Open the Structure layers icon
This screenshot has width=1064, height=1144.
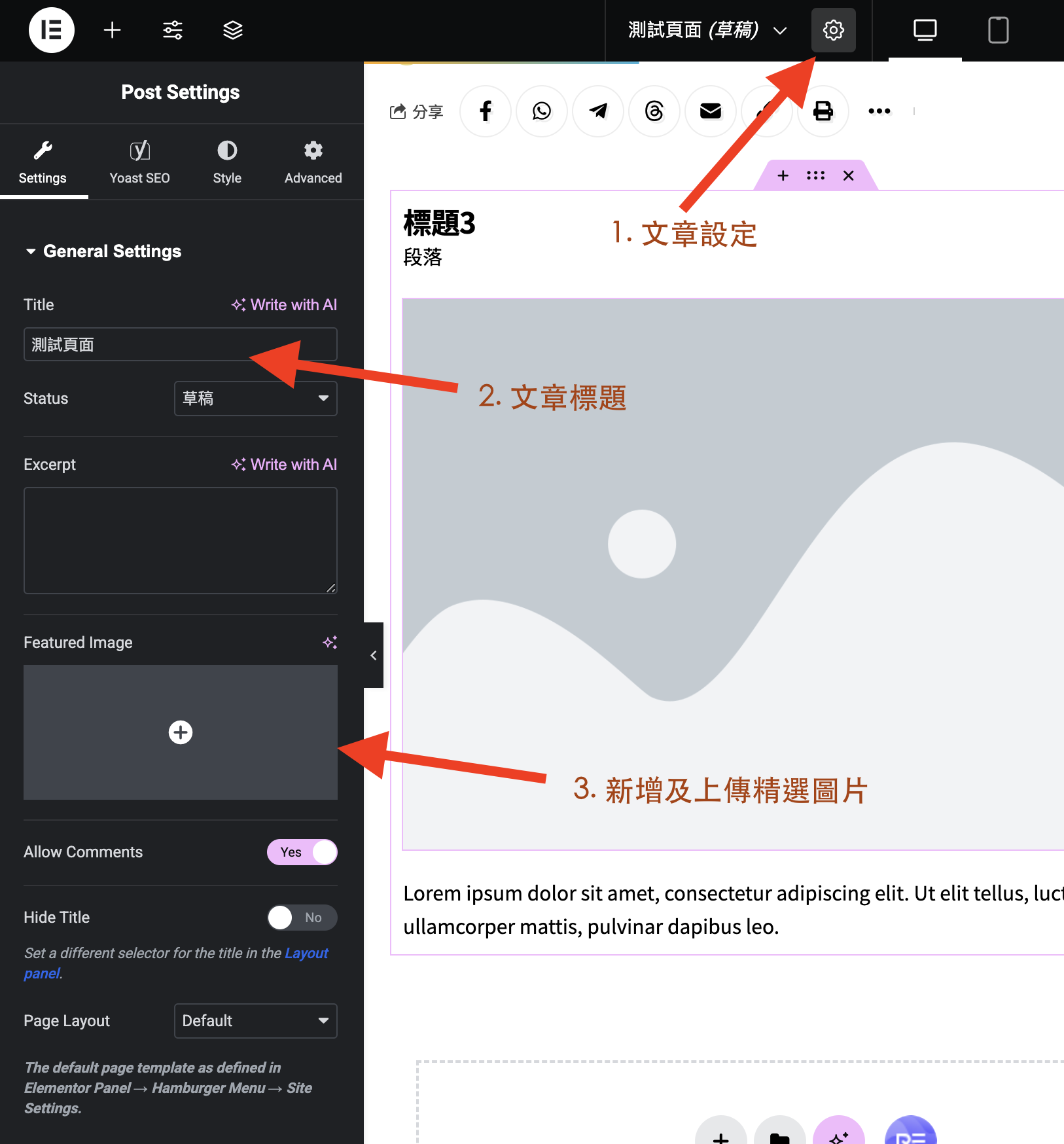click(233, 30)
